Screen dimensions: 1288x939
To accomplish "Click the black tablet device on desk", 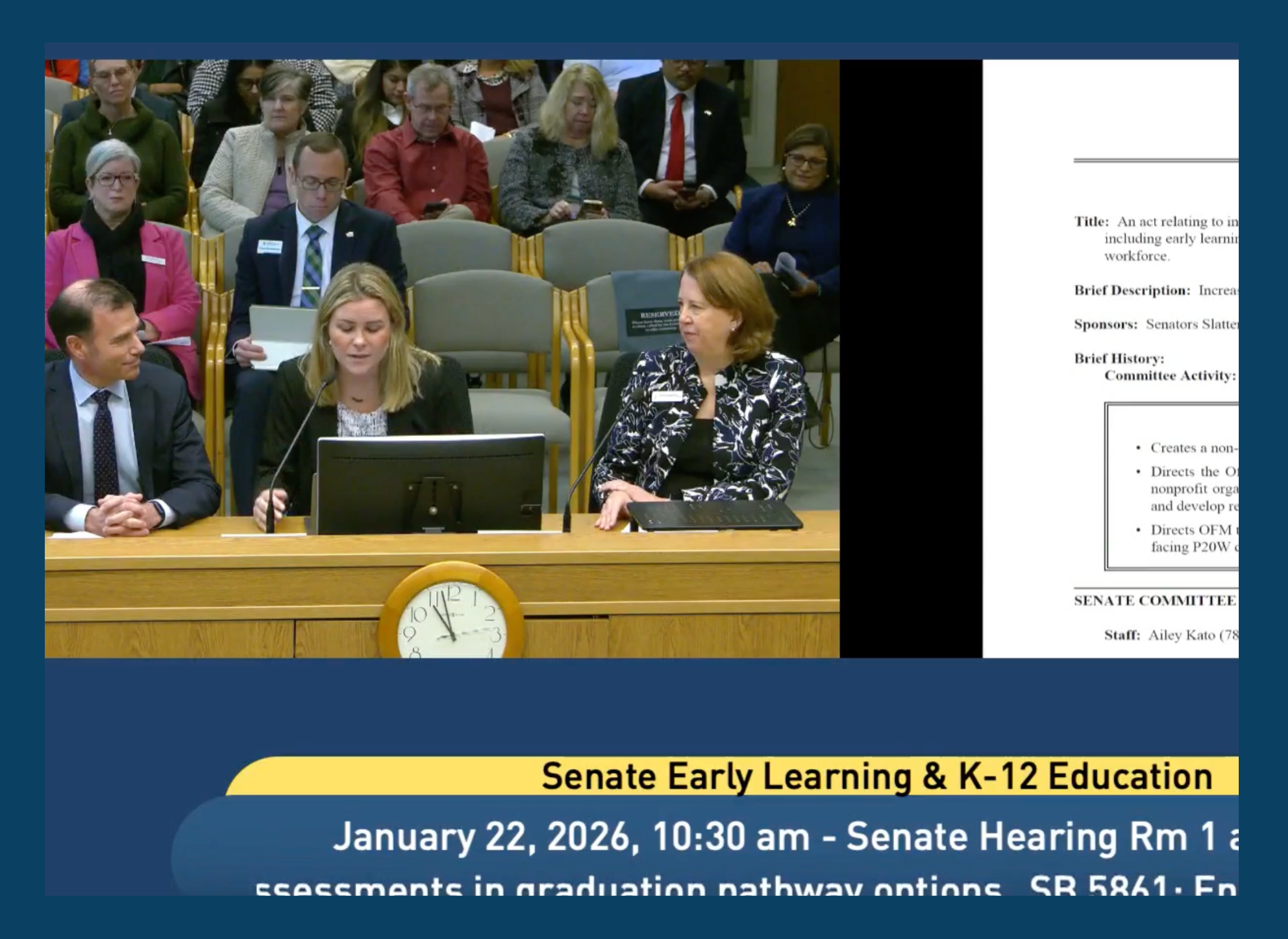I will 716,515.
